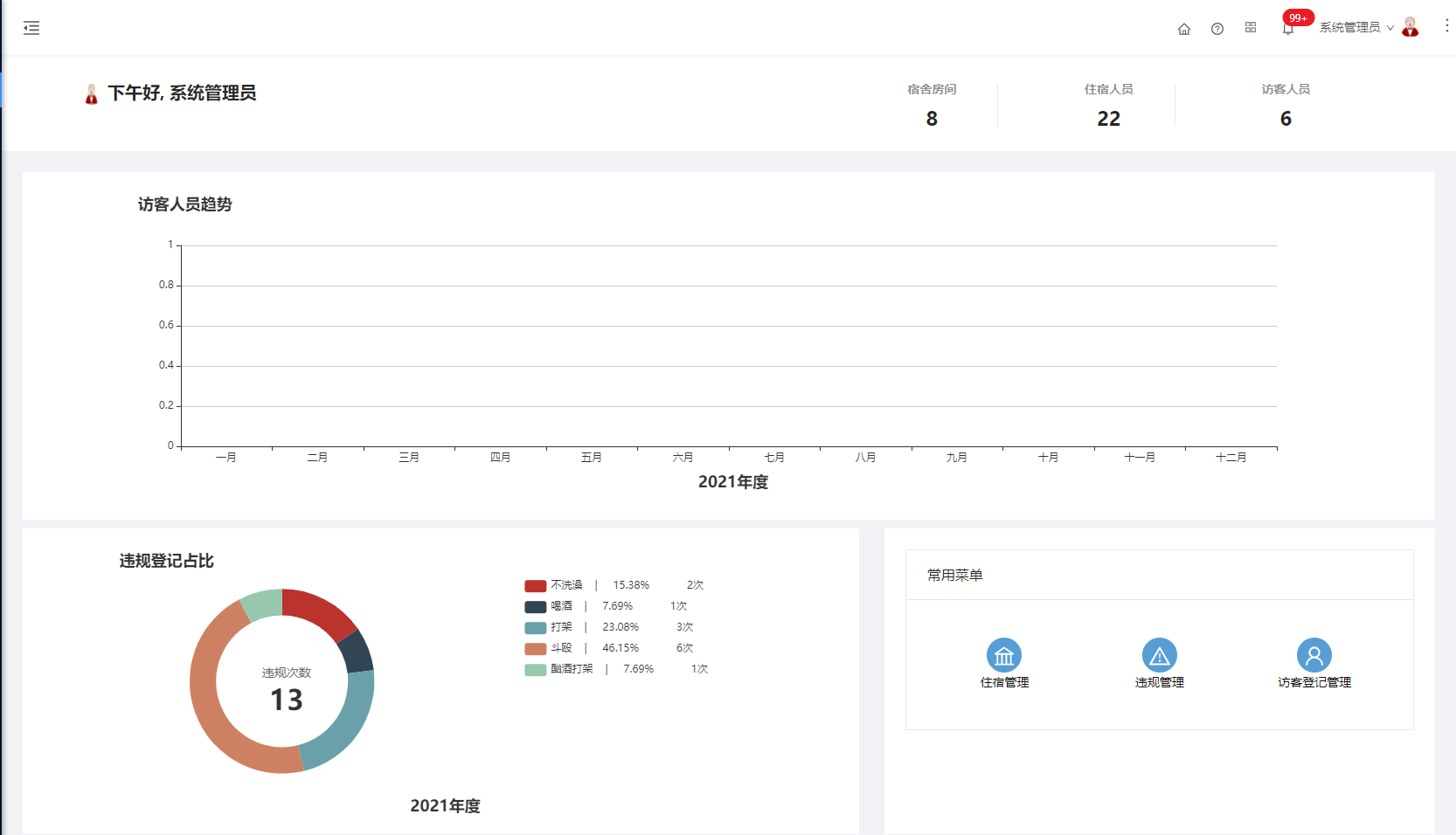Click the 一月 axis label
This screenshot has height=835, width=1456.
pyautogui.click(x=225, y=458)
